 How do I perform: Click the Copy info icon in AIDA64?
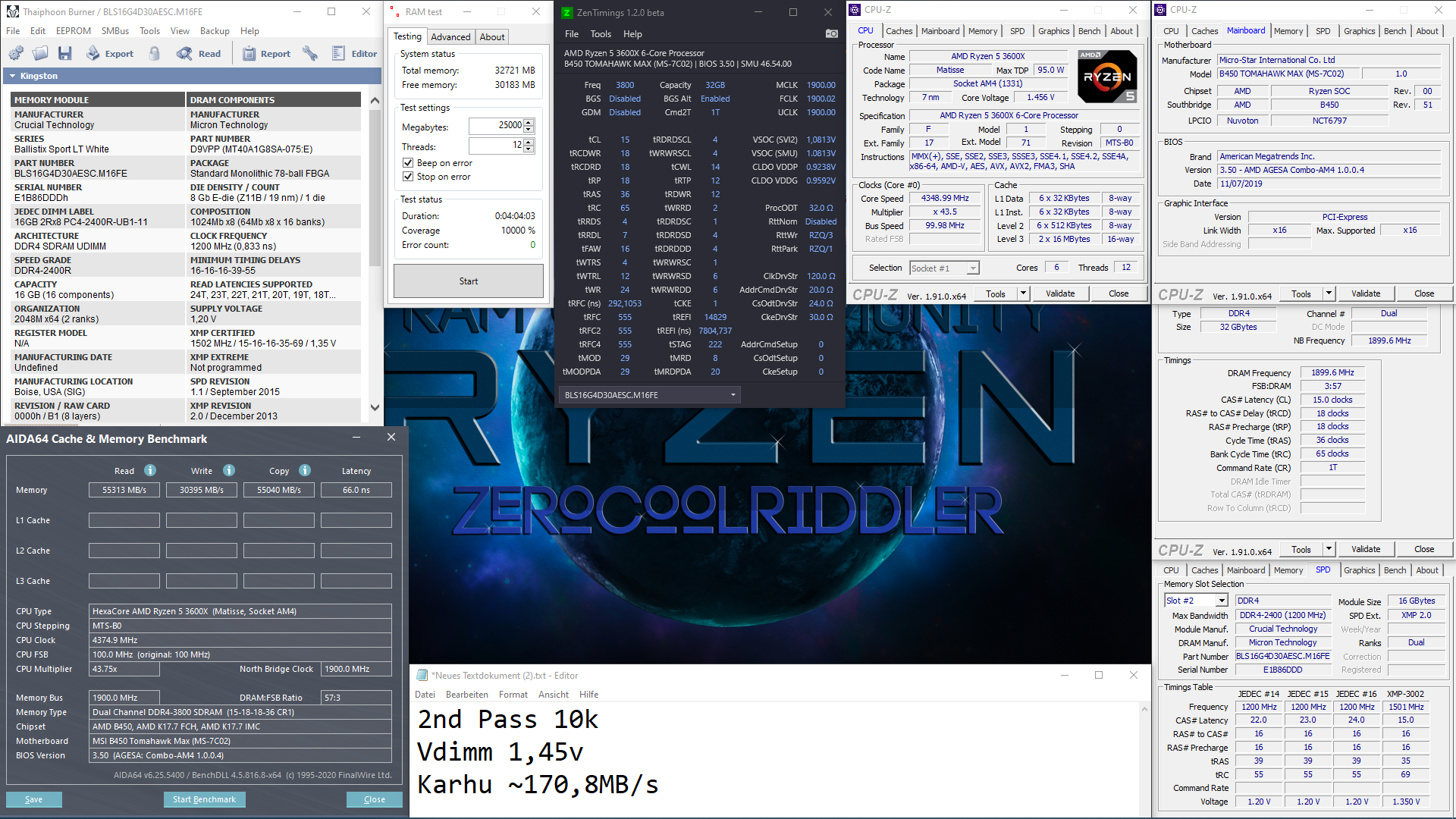pyautogui.click(x=305, y=470)
